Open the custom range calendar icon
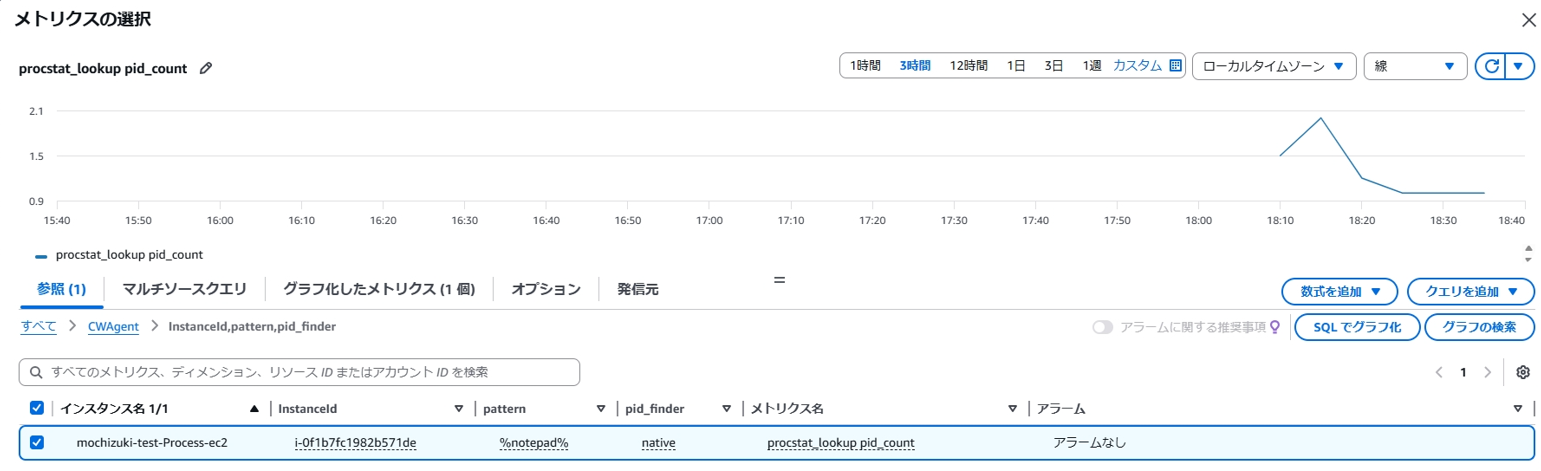The image size is (1541, 471). click(1175, 66)
